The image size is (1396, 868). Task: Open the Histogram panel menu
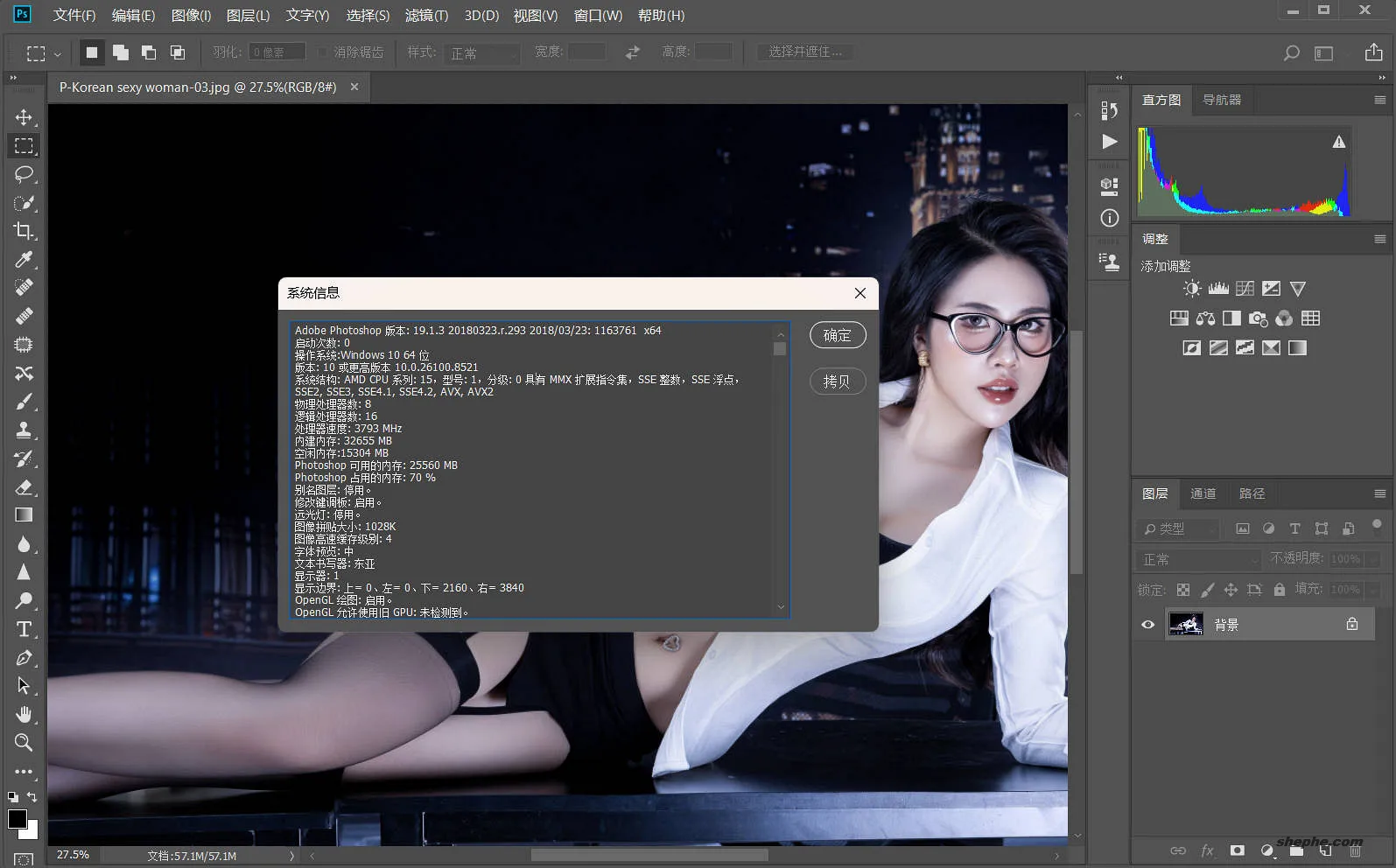point(1380,100)
